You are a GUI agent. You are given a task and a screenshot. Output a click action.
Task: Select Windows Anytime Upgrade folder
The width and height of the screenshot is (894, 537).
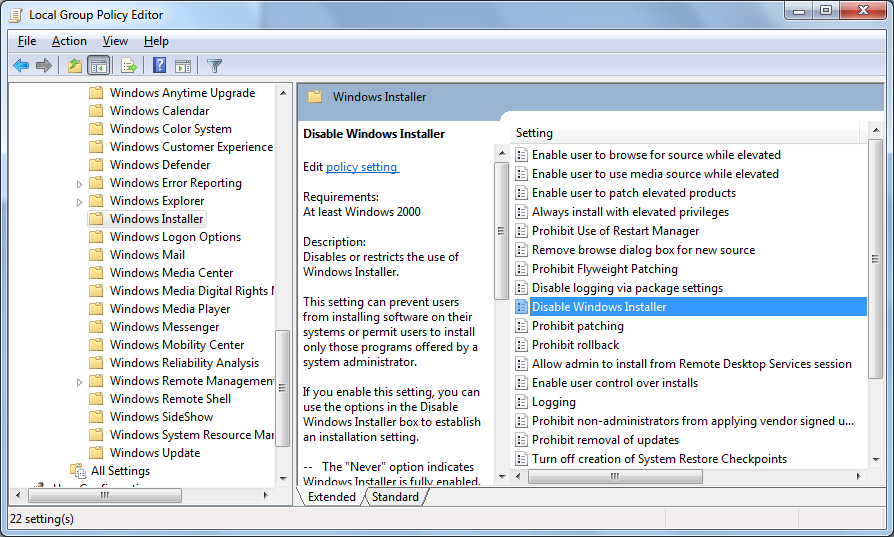click(182, 93)
